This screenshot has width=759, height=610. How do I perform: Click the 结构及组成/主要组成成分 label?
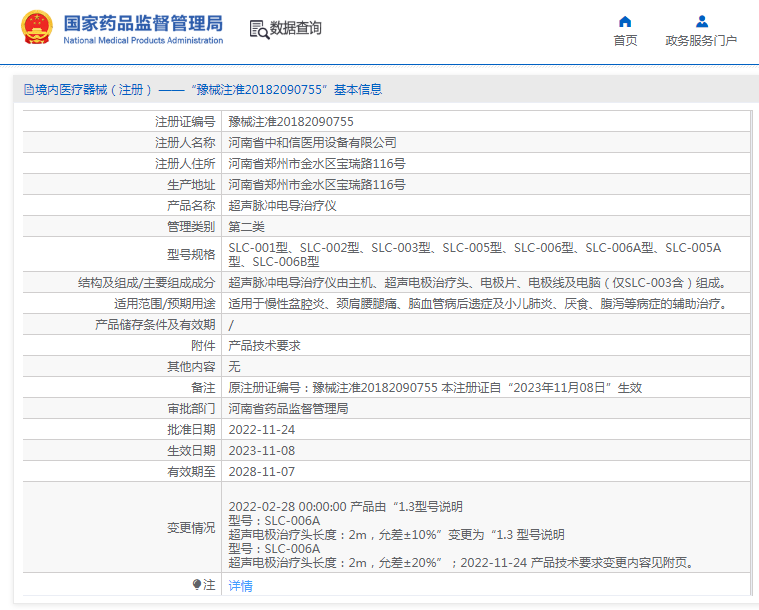(x=147, y=283)
